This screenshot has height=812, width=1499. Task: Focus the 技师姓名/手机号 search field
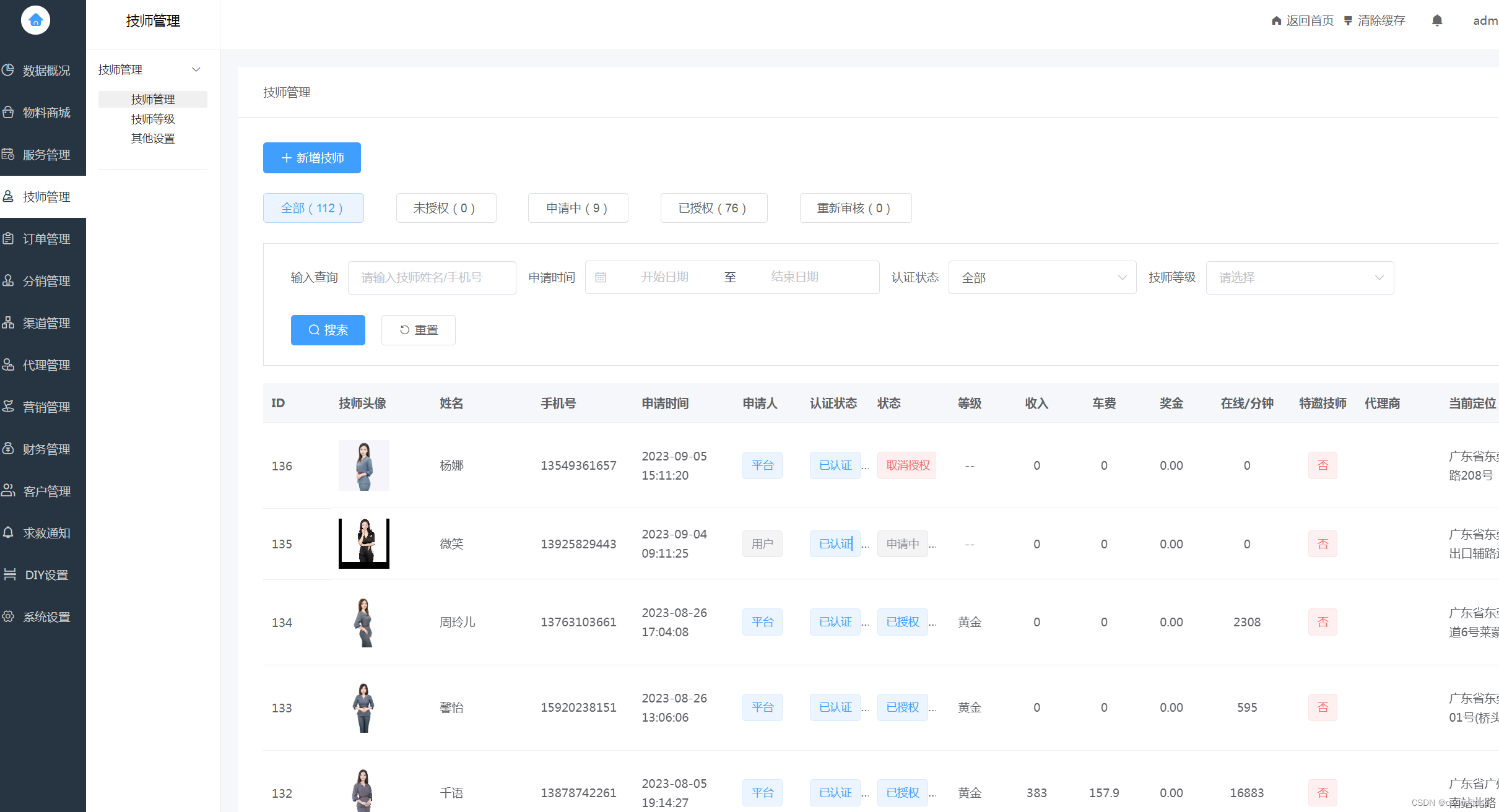(432, 278)
